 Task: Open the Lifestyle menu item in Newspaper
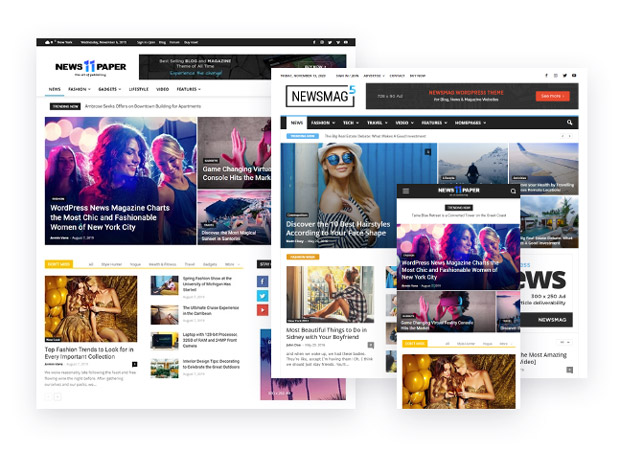tap(137, 89)
